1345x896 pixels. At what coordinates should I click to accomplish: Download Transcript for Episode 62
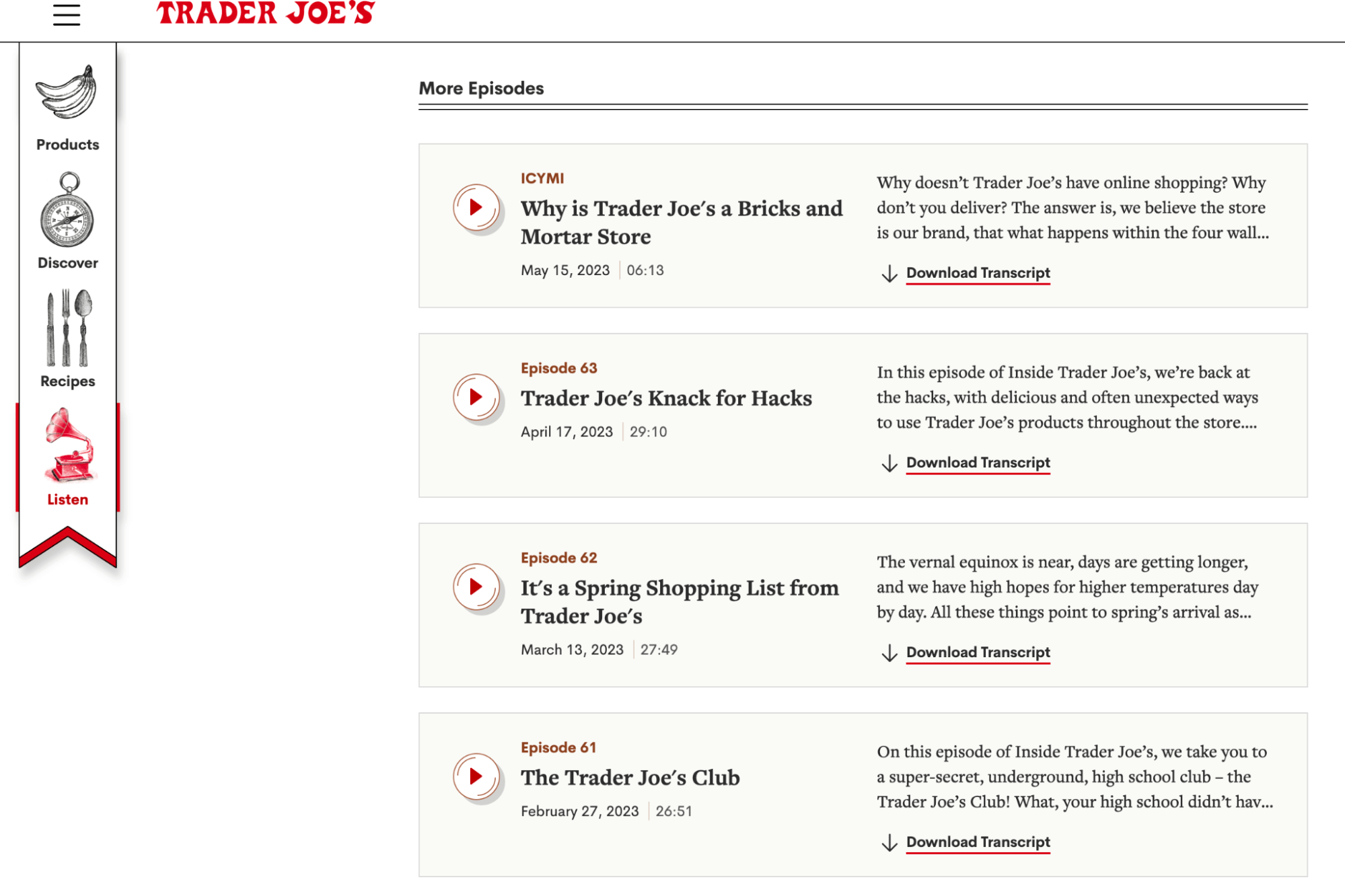point(978,652)
